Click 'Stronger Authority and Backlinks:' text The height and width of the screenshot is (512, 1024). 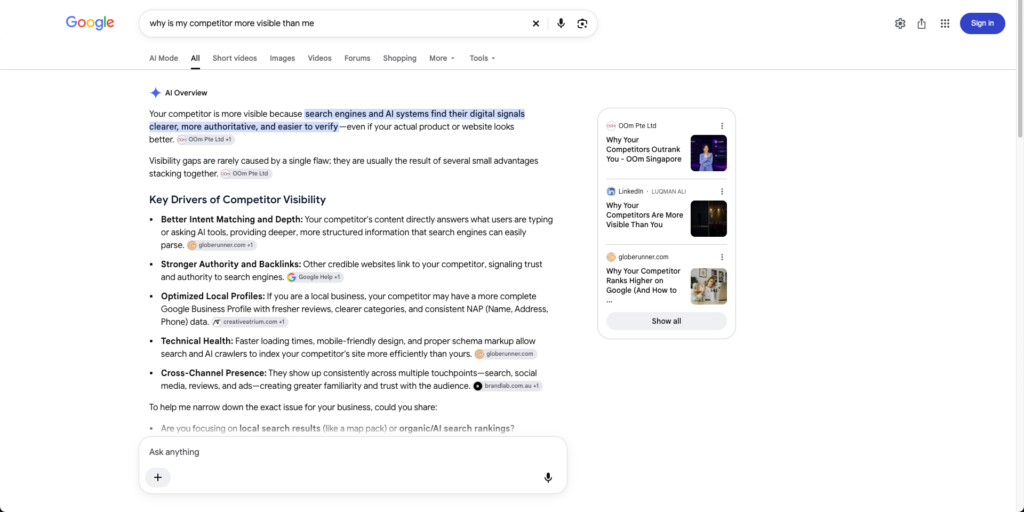click(x=231, y=264)
